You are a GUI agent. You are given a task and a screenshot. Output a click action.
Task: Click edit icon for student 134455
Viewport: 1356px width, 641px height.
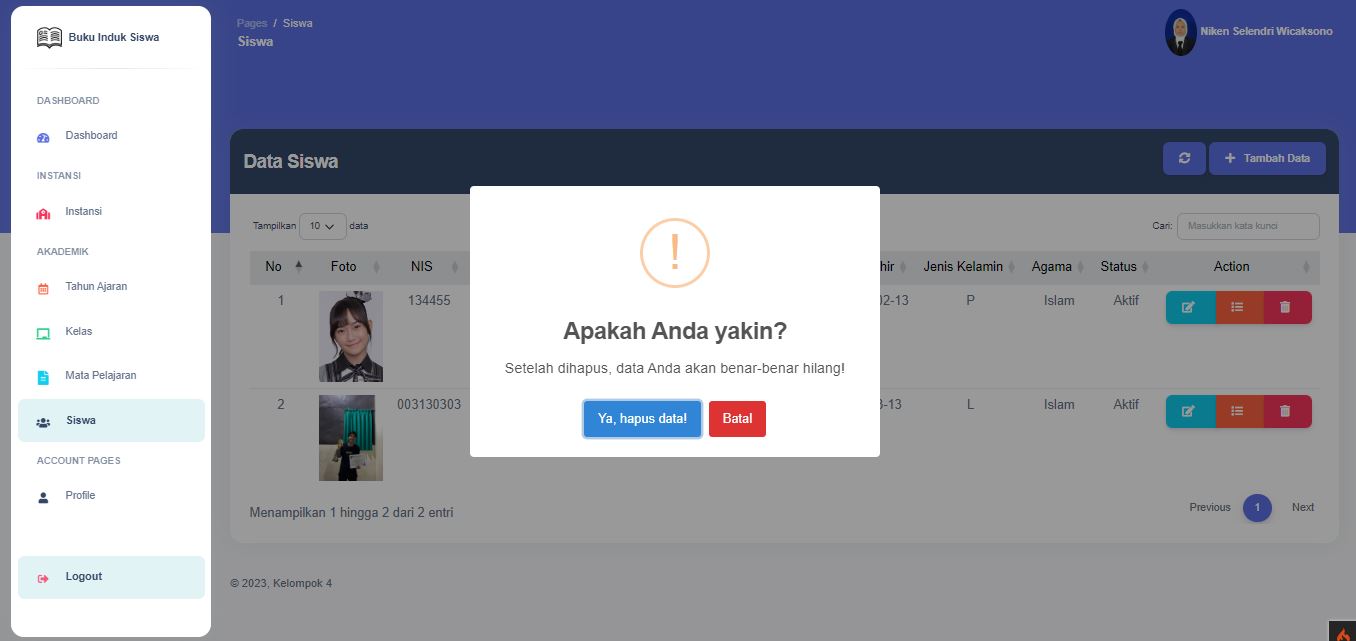tap(1189, 307)
